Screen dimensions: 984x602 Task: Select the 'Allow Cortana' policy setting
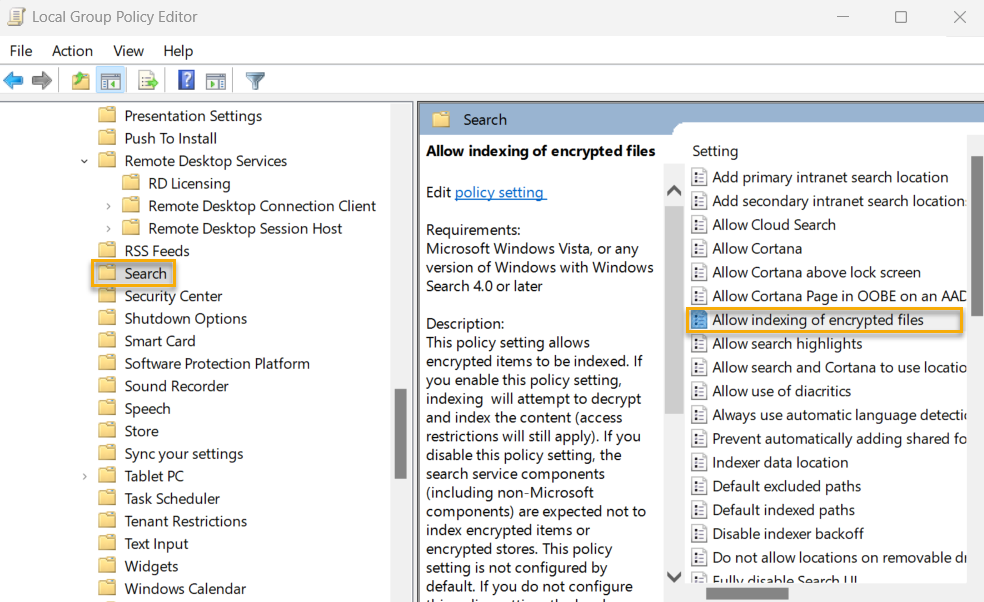pos(756,248)
